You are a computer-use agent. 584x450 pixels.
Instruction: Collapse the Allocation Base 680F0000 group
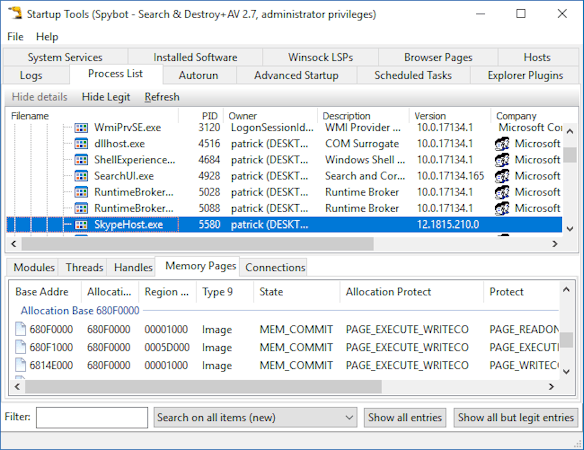80,311
